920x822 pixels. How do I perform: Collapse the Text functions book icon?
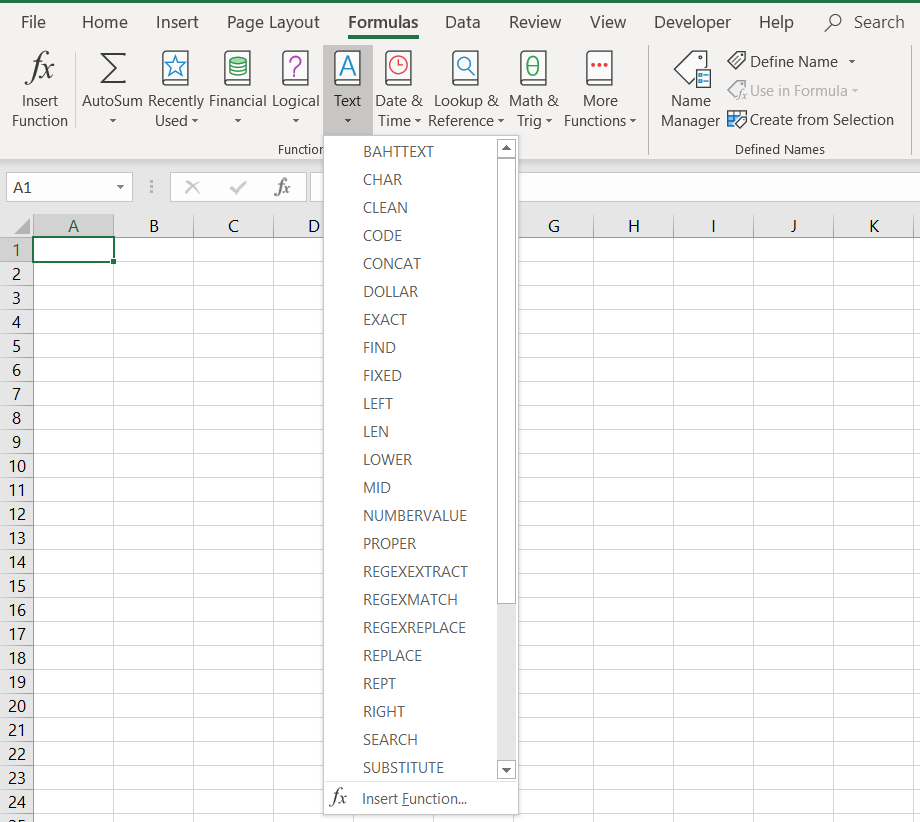tap(347, 68)
